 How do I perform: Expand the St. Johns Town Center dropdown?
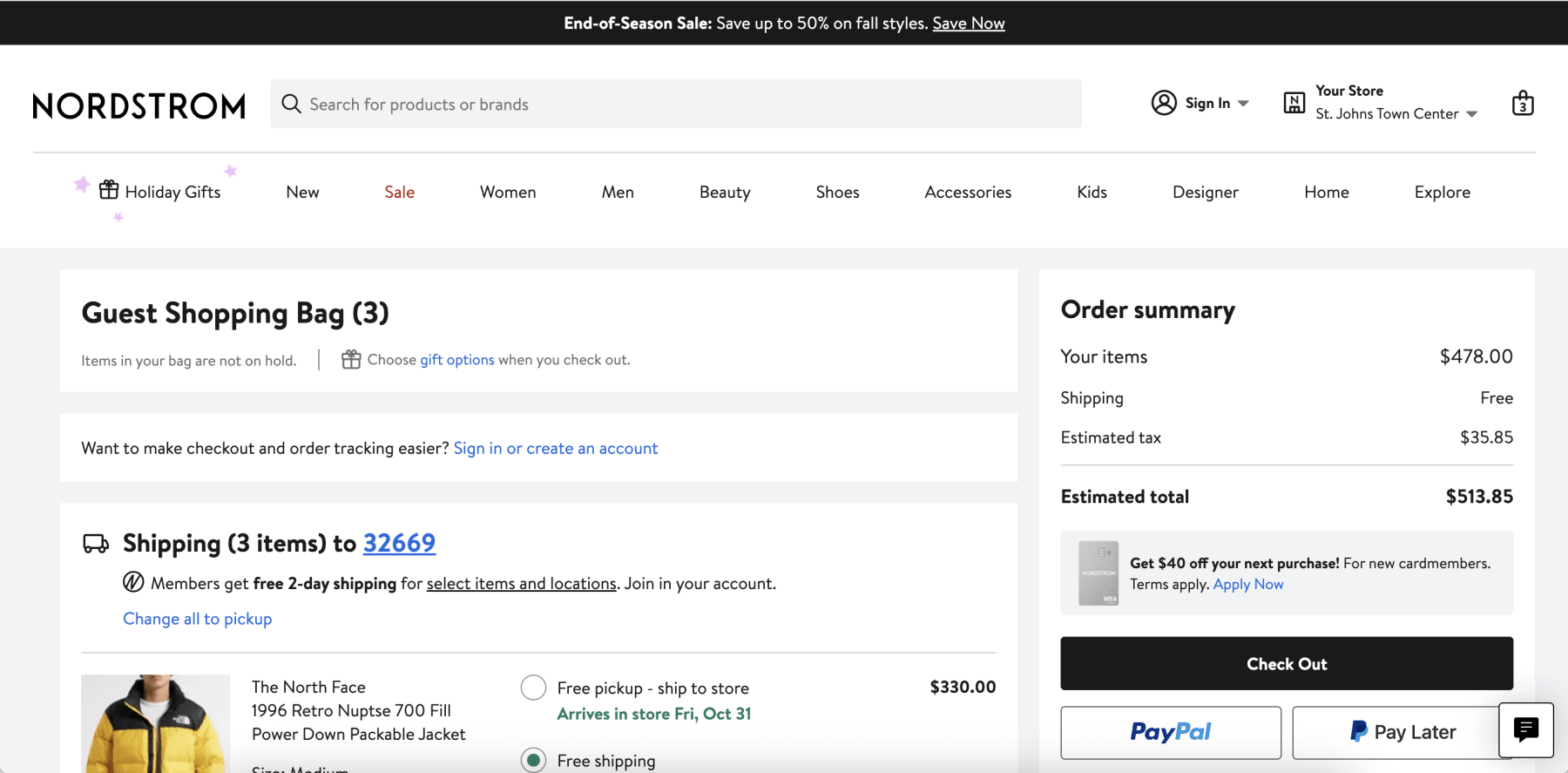pyautogui.click(x=1471, y=114)
